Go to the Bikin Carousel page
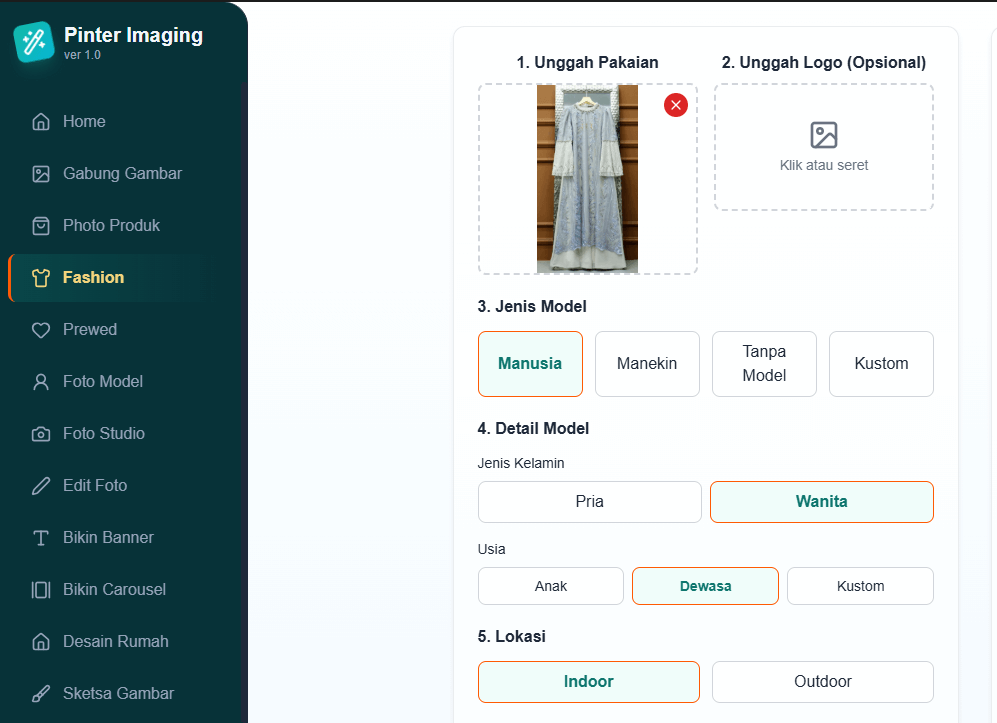Viewport: 997px width, 723px height. click(x=114, y=590)
